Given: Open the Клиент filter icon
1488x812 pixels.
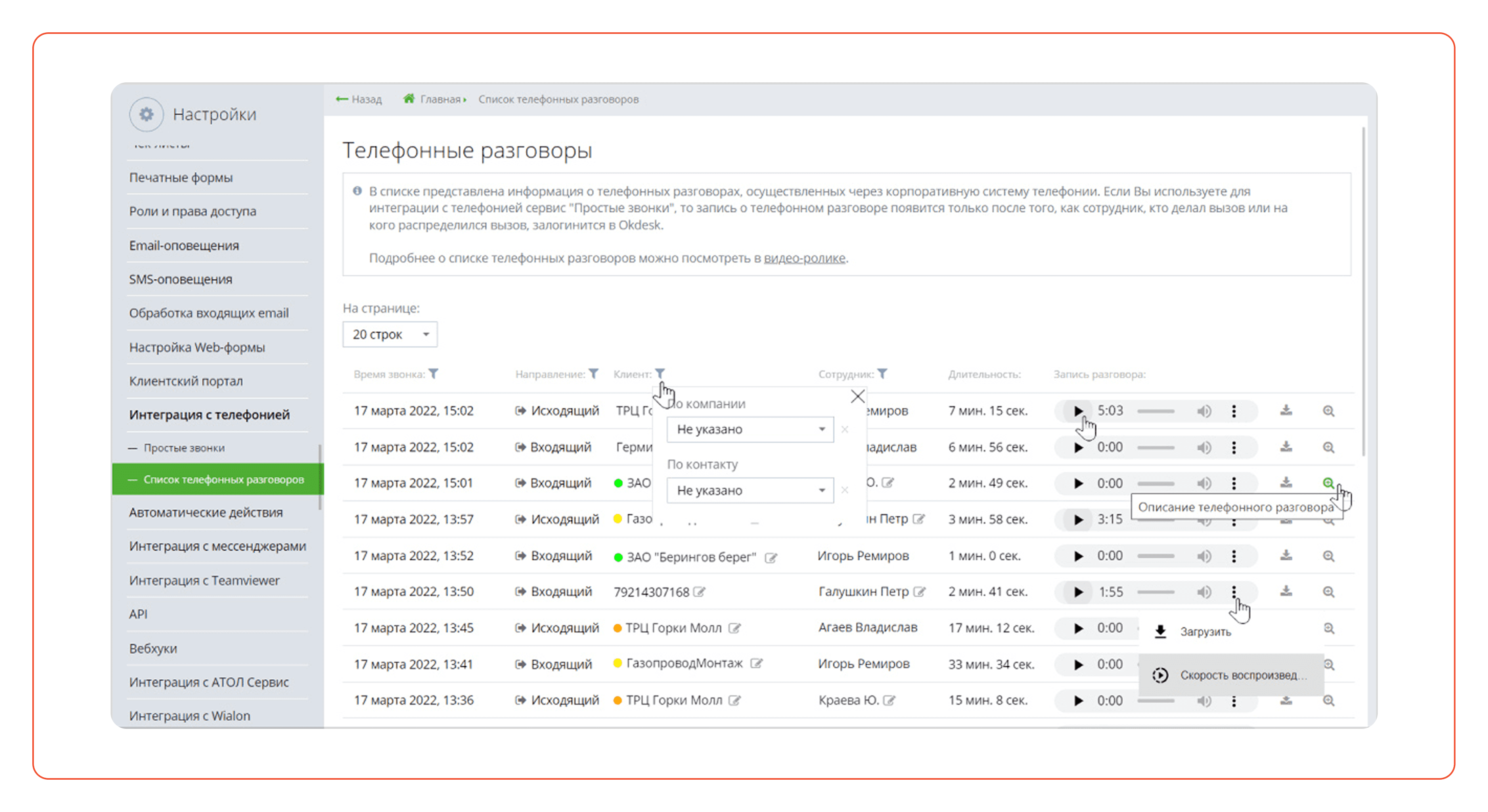Looking at the screenshot, I should coord(660,374).
